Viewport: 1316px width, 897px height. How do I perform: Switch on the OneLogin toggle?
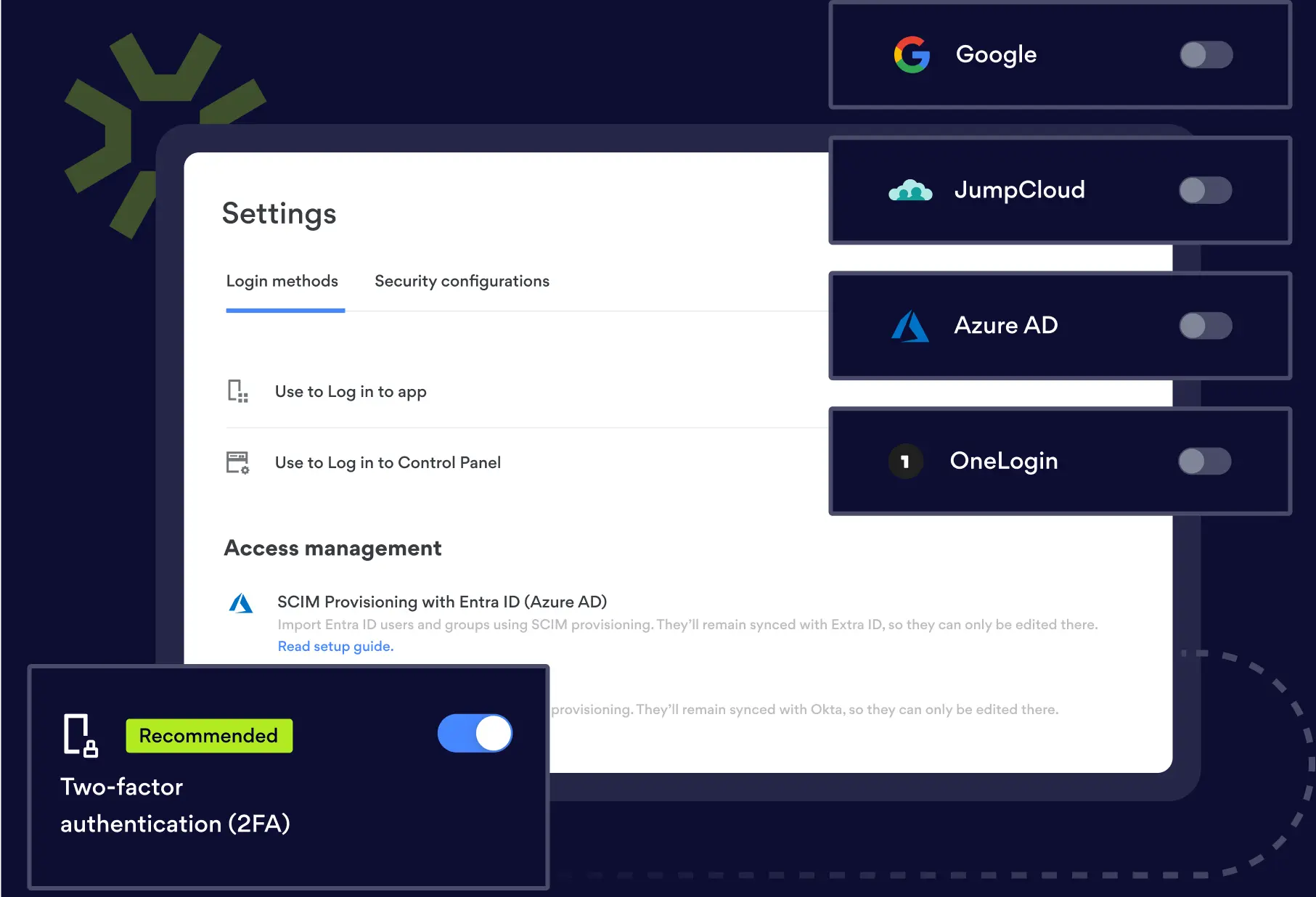coord(1204,462)
